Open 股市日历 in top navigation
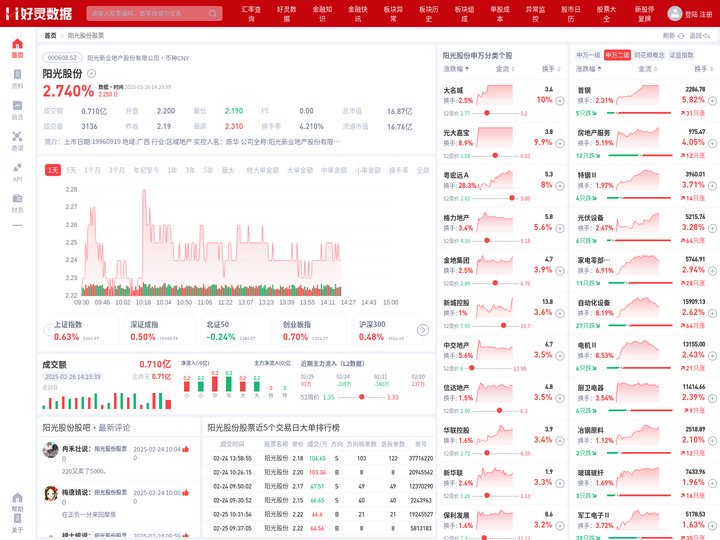This screenshot has height=540, width=720. click(x=571, y=14)
